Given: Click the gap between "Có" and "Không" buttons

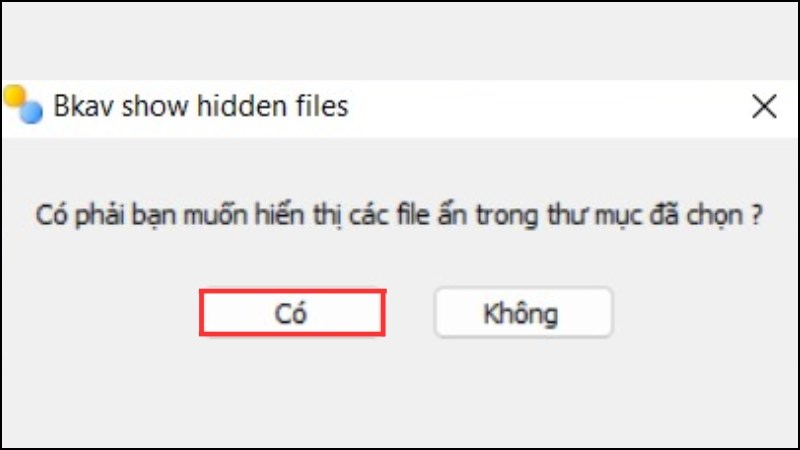Looking at the screenshot, I should coord(410,313).
